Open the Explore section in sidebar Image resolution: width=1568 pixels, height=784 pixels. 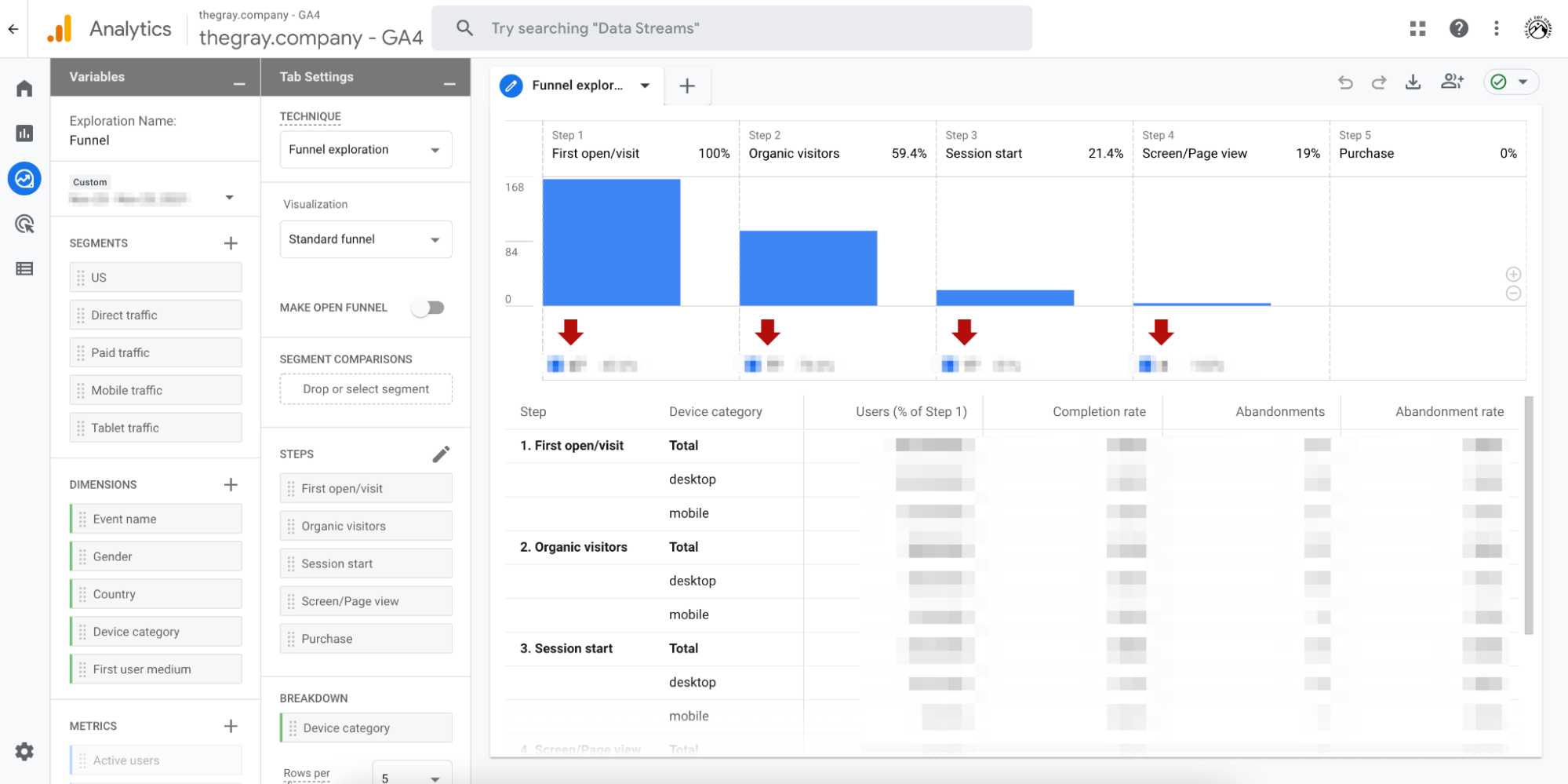click(x=24, y=179)
